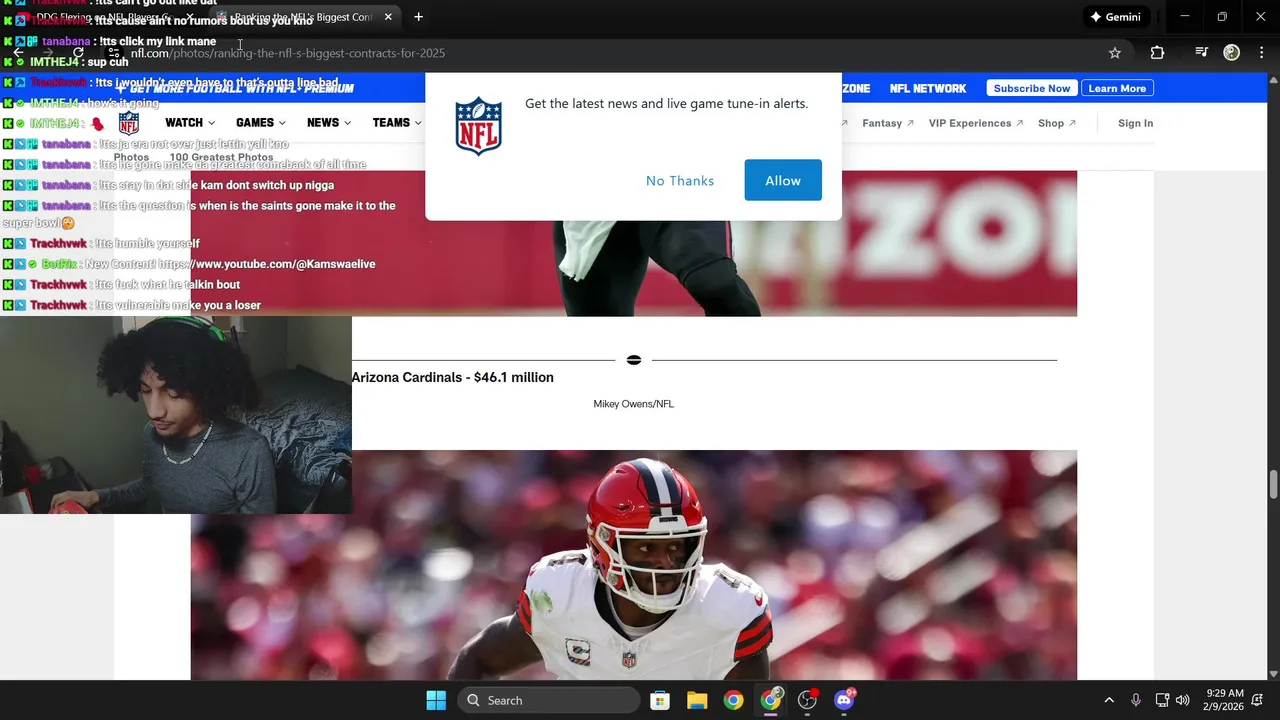Screen dimensions: 1280x720
Task: Close the Ranking the NFL's Biggest Contracts tab
Action: [388, 17]
